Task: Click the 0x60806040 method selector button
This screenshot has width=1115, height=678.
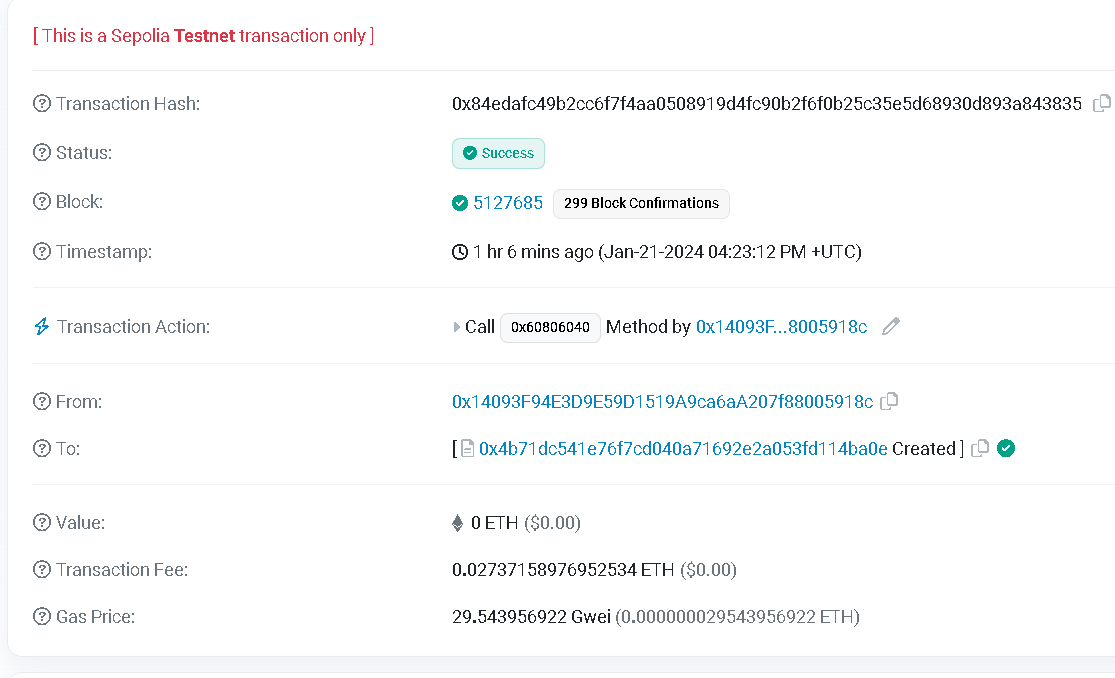Action: click(x=550, y=327)
